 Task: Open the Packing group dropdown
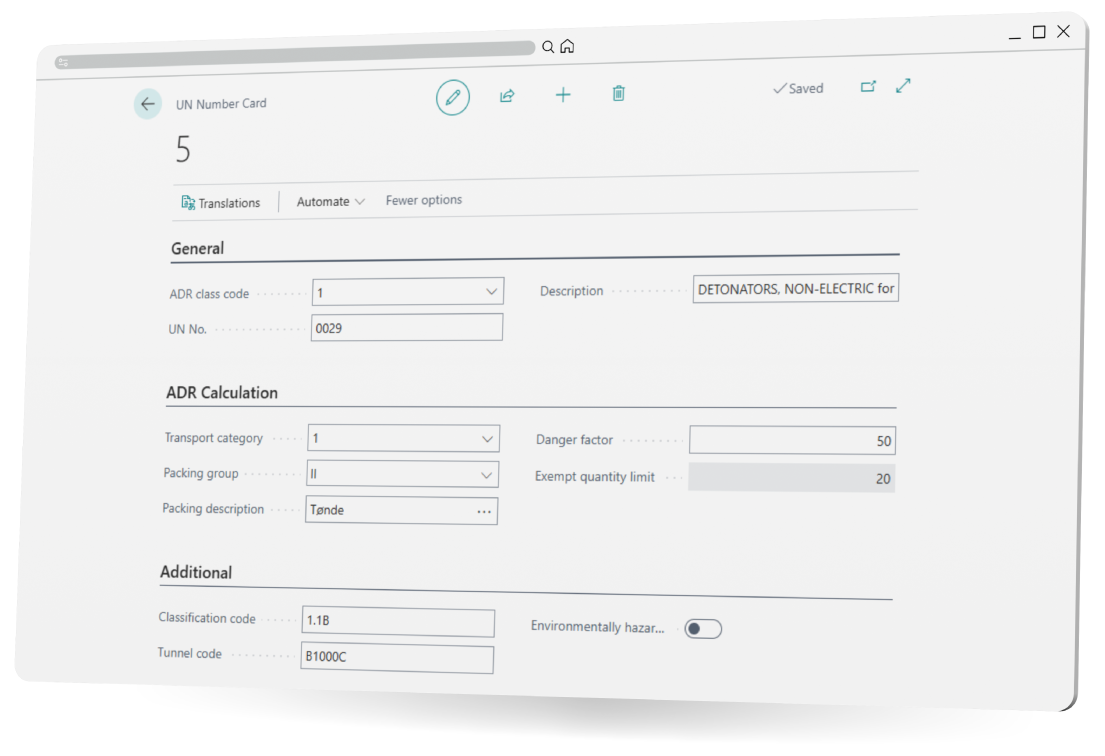(x=490, y=474)
